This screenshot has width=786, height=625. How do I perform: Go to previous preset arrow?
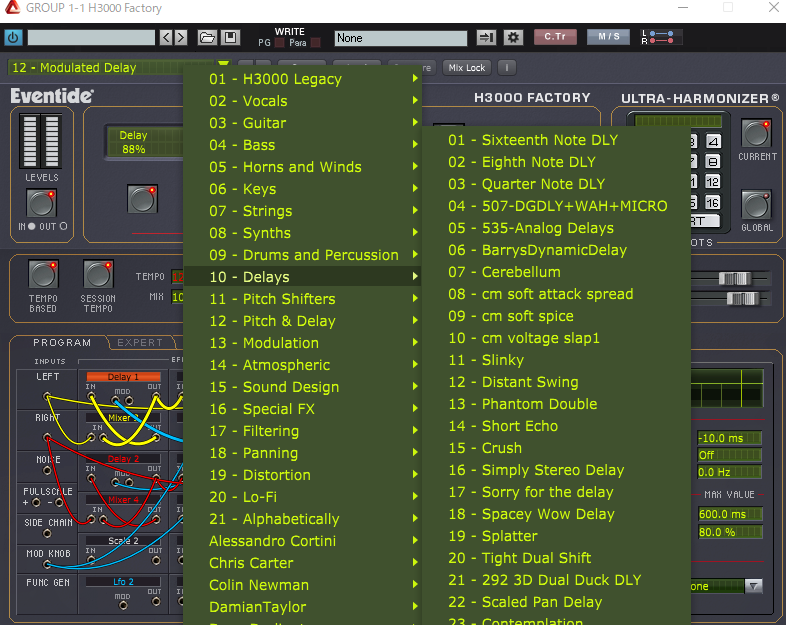pos(166,38)
